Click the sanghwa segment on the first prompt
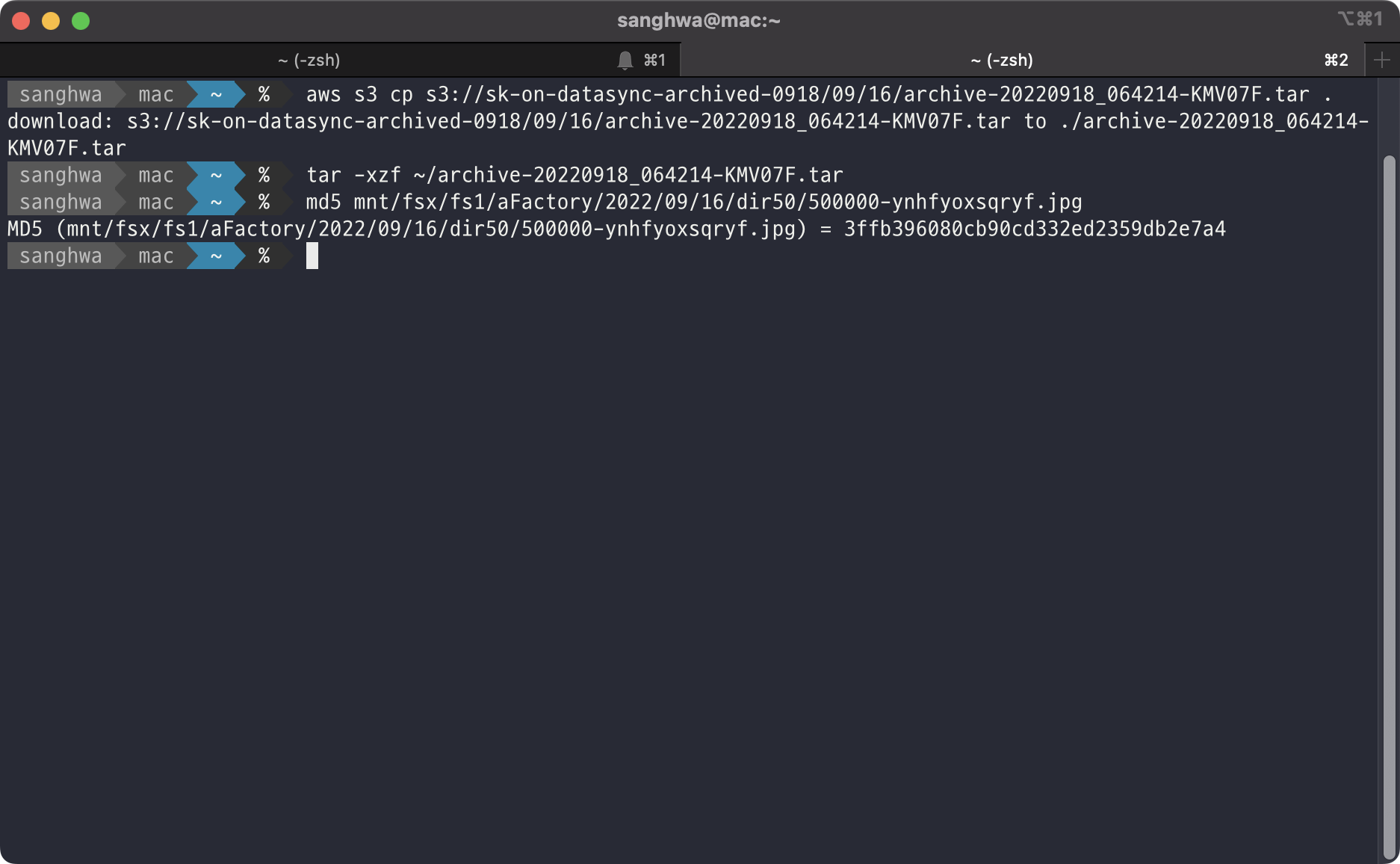Viewport: 1400px width, 864px height. pos(61,94)
